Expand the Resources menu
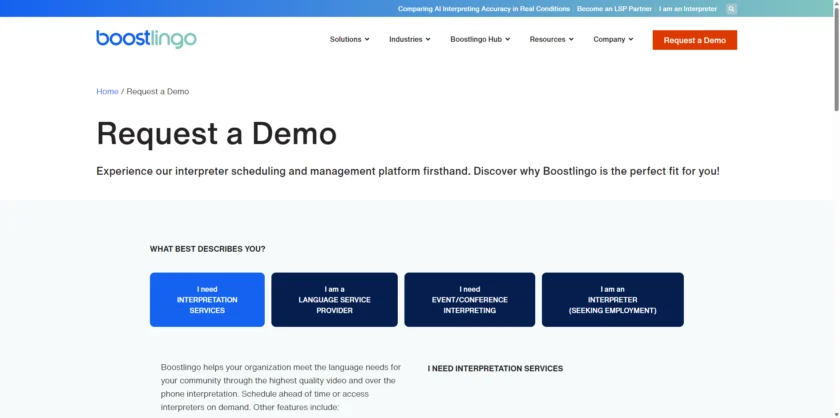Image resolution: width=840 pixels, height=418 pixels. coord(552,39)
